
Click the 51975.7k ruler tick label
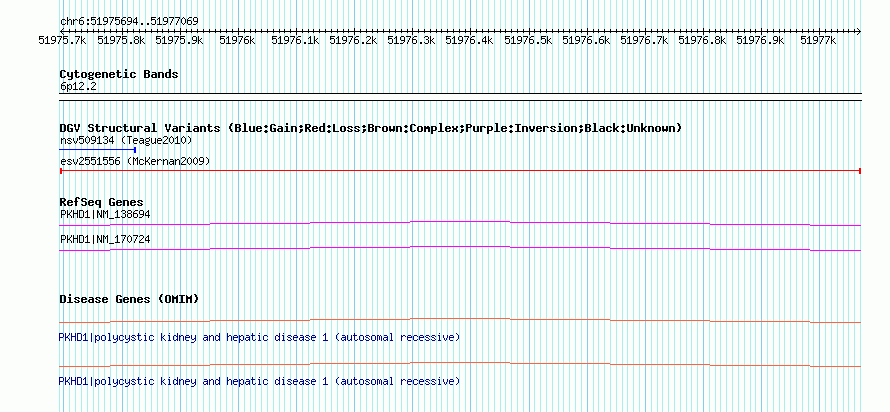[x=62, y=40]
